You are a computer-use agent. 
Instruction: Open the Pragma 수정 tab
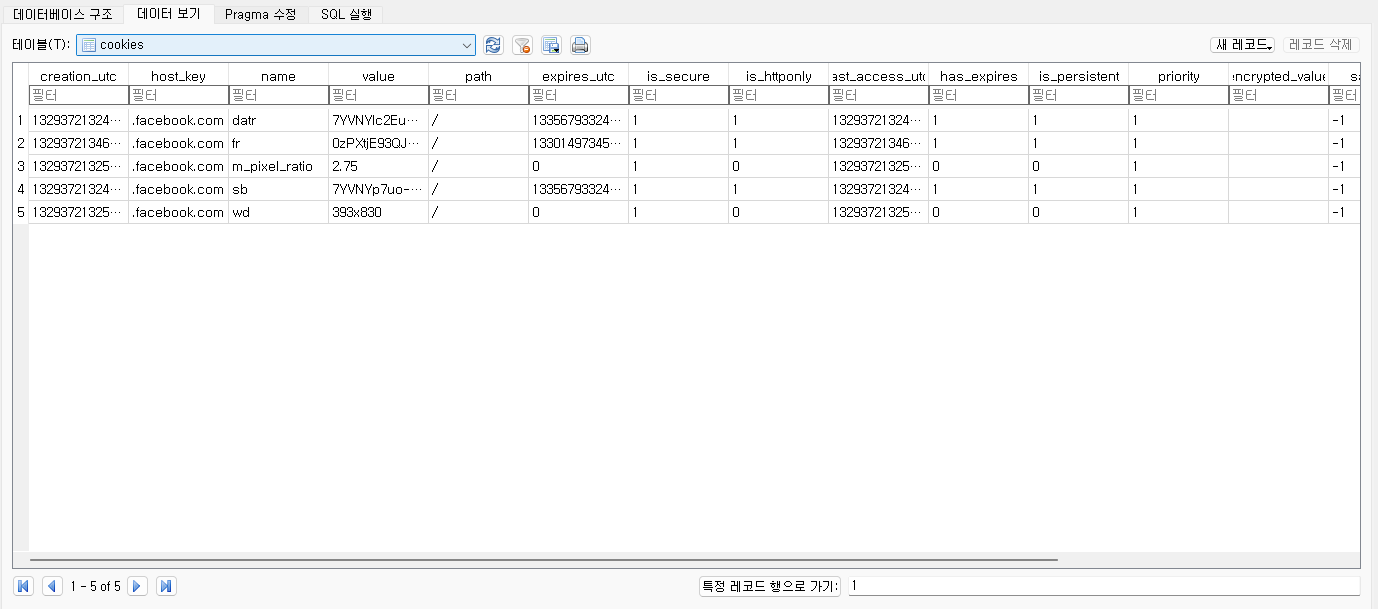coord(260,14)
